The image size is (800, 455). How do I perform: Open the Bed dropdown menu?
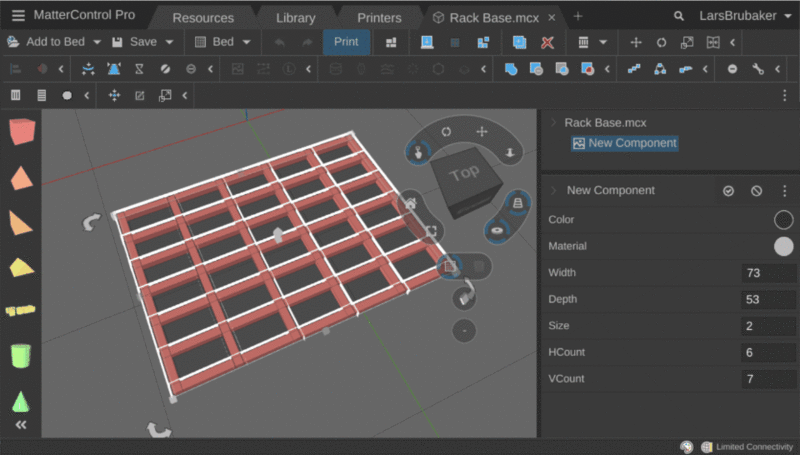click(x=222, y=42)
